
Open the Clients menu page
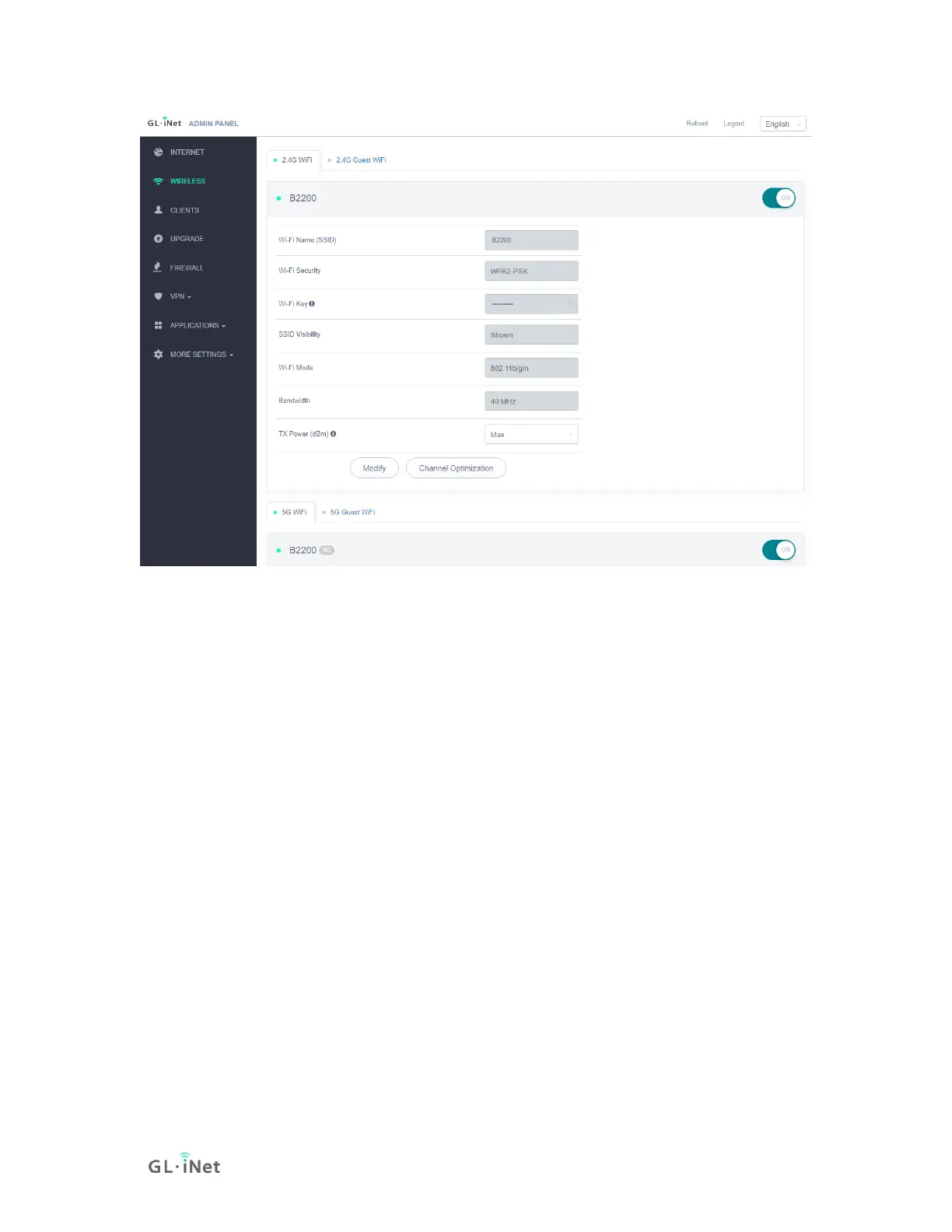pyautogui.click(x=184, y=211)
